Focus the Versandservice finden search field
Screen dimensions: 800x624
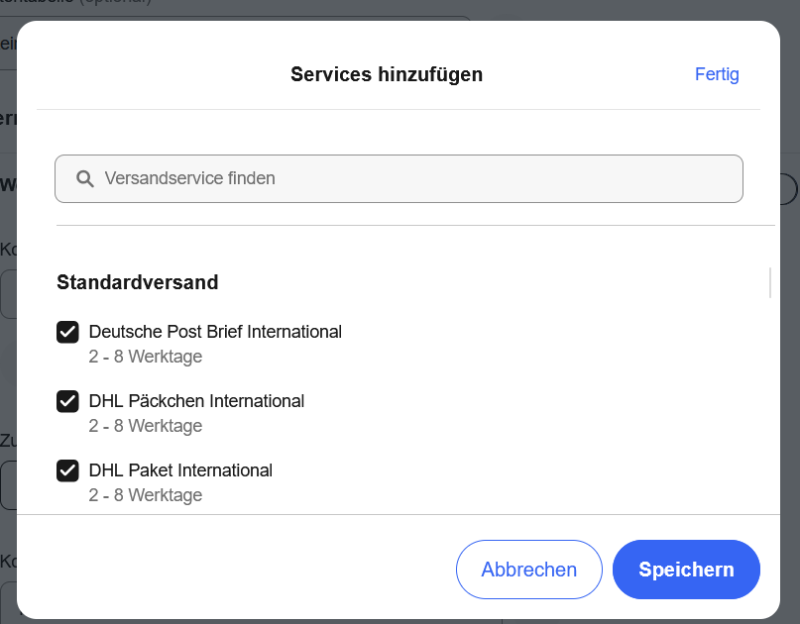[x=398, y=179]
